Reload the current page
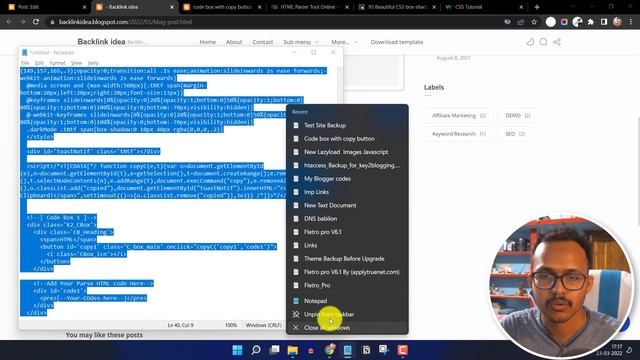 point(36,22)
